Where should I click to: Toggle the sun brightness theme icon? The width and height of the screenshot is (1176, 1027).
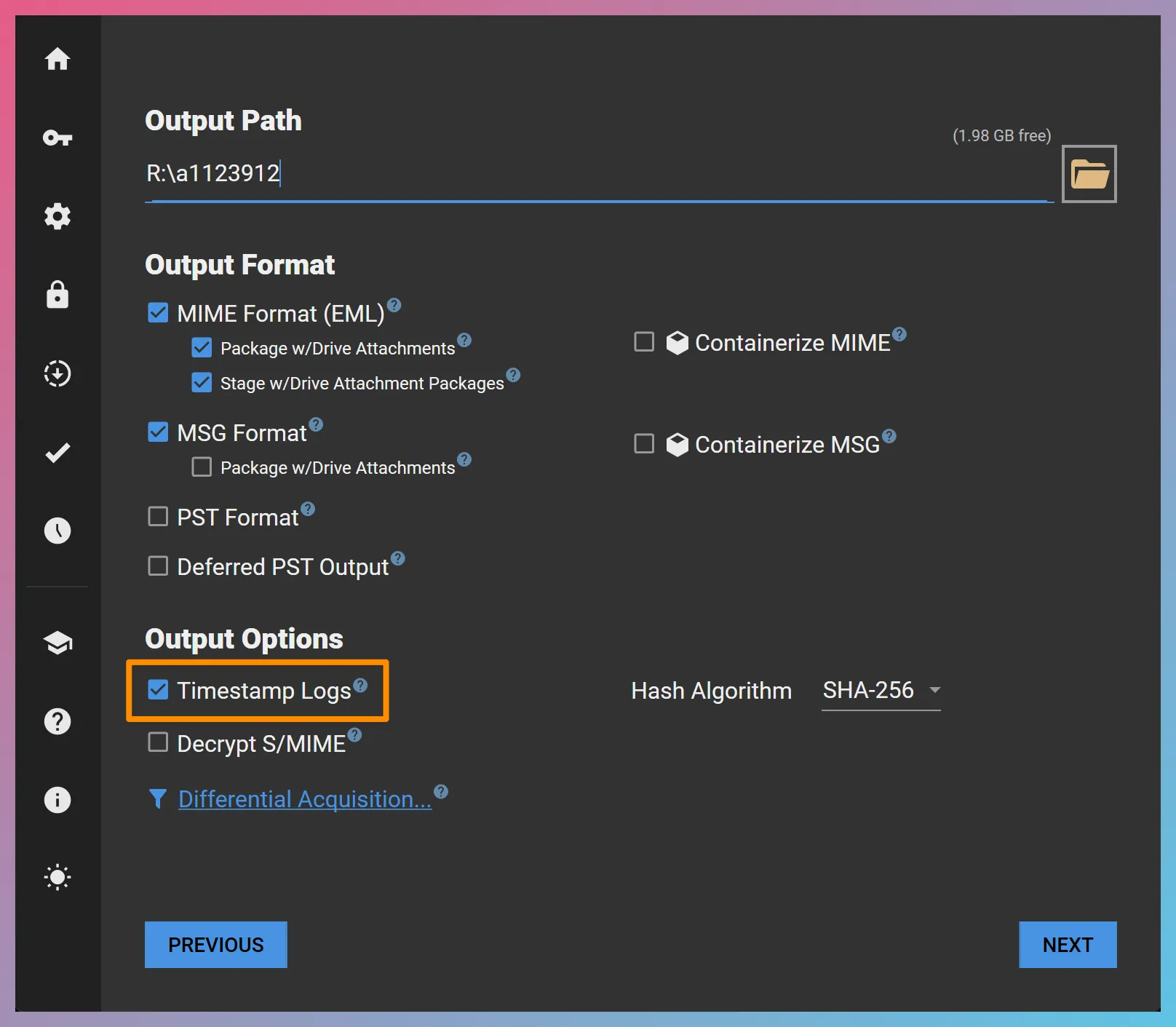tap(57, 877)
